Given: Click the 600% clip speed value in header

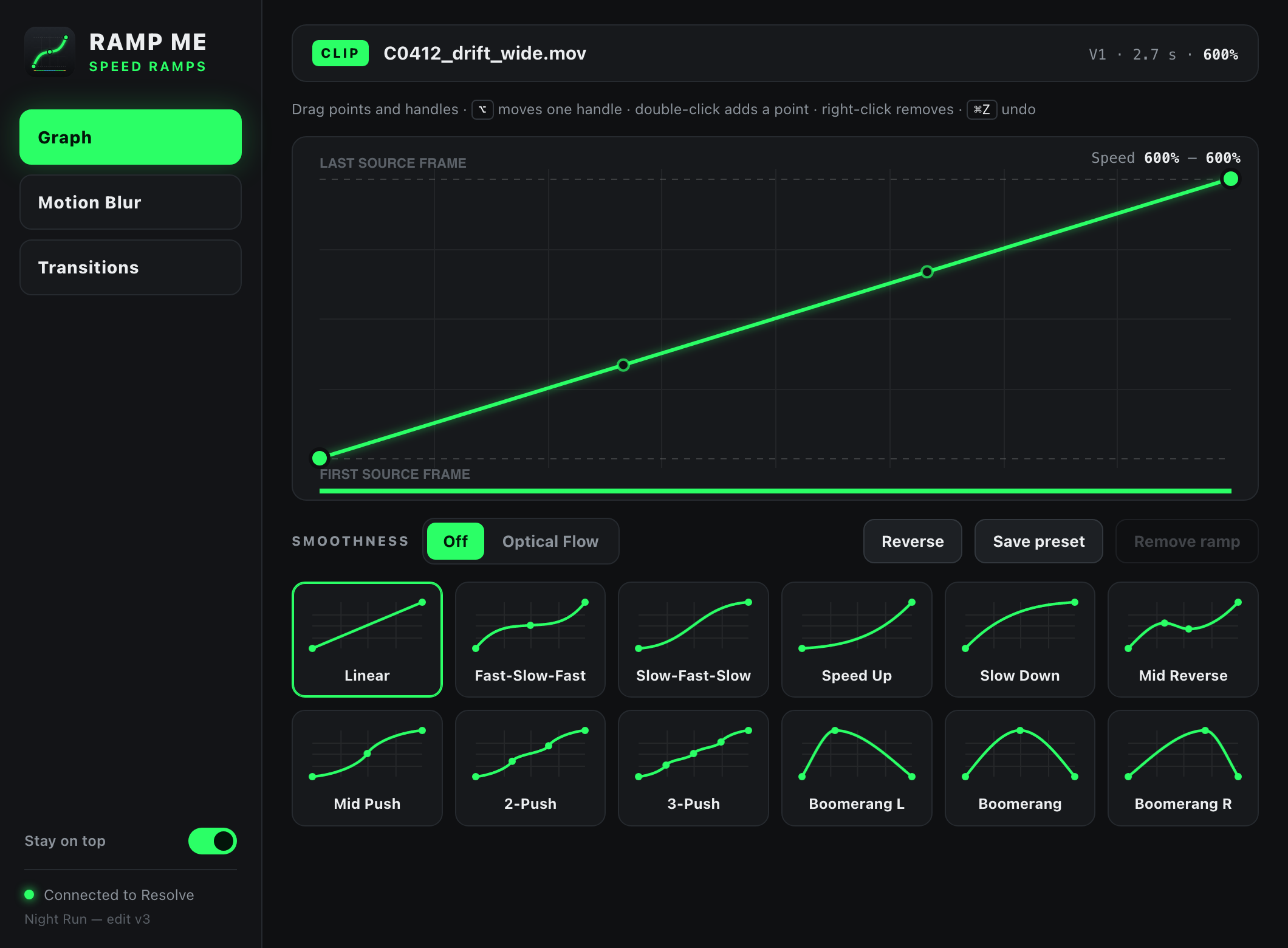Looking at the screenshot, I should click(x=1221, y=55).
